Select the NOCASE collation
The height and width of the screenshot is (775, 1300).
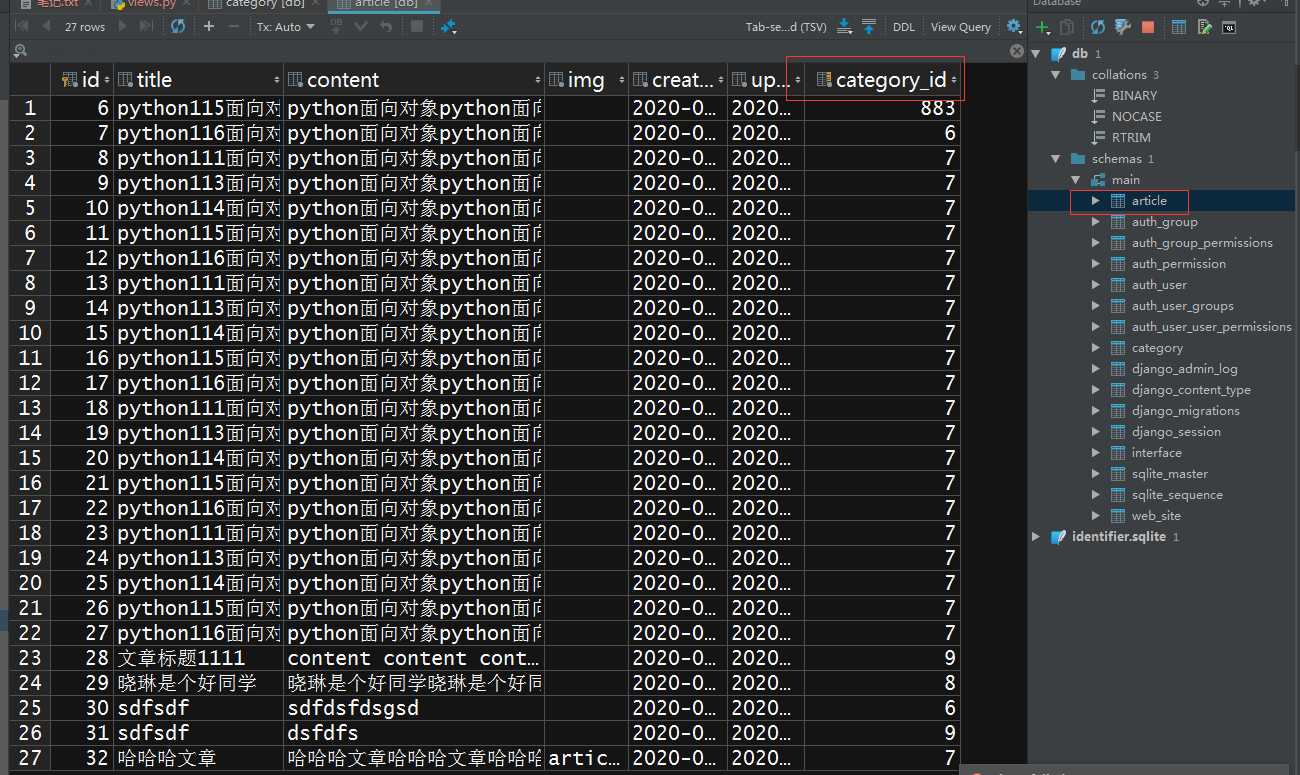1136,117
